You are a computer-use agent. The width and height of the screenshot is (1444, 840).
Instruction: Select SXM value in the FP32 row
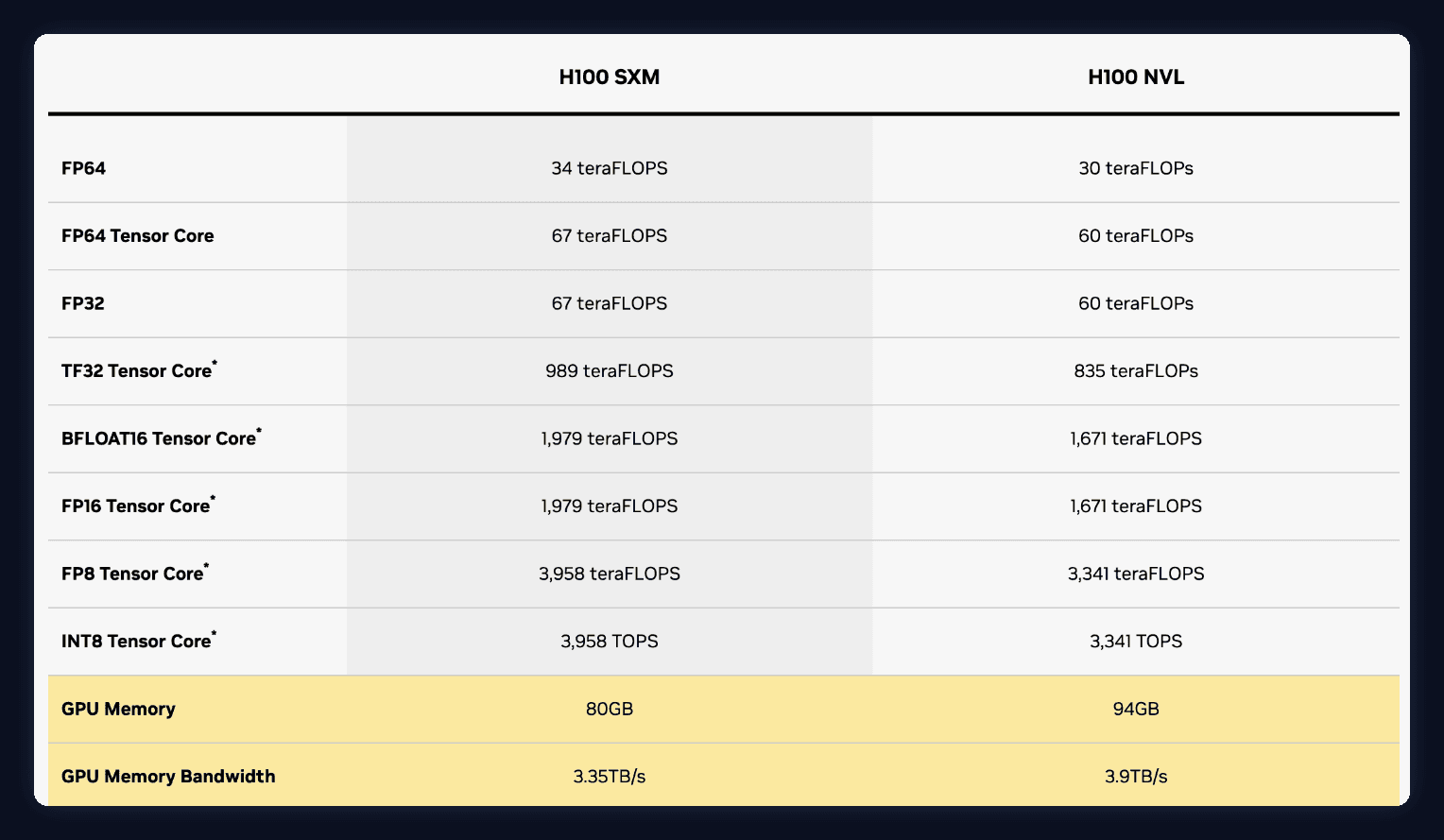coord(610,303)
